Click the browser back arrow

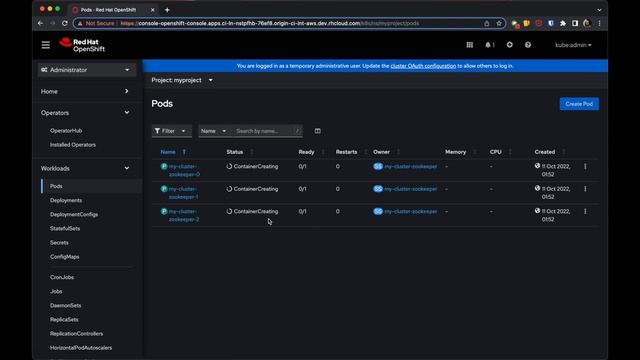pyautogui.click(x=40, y=23)
